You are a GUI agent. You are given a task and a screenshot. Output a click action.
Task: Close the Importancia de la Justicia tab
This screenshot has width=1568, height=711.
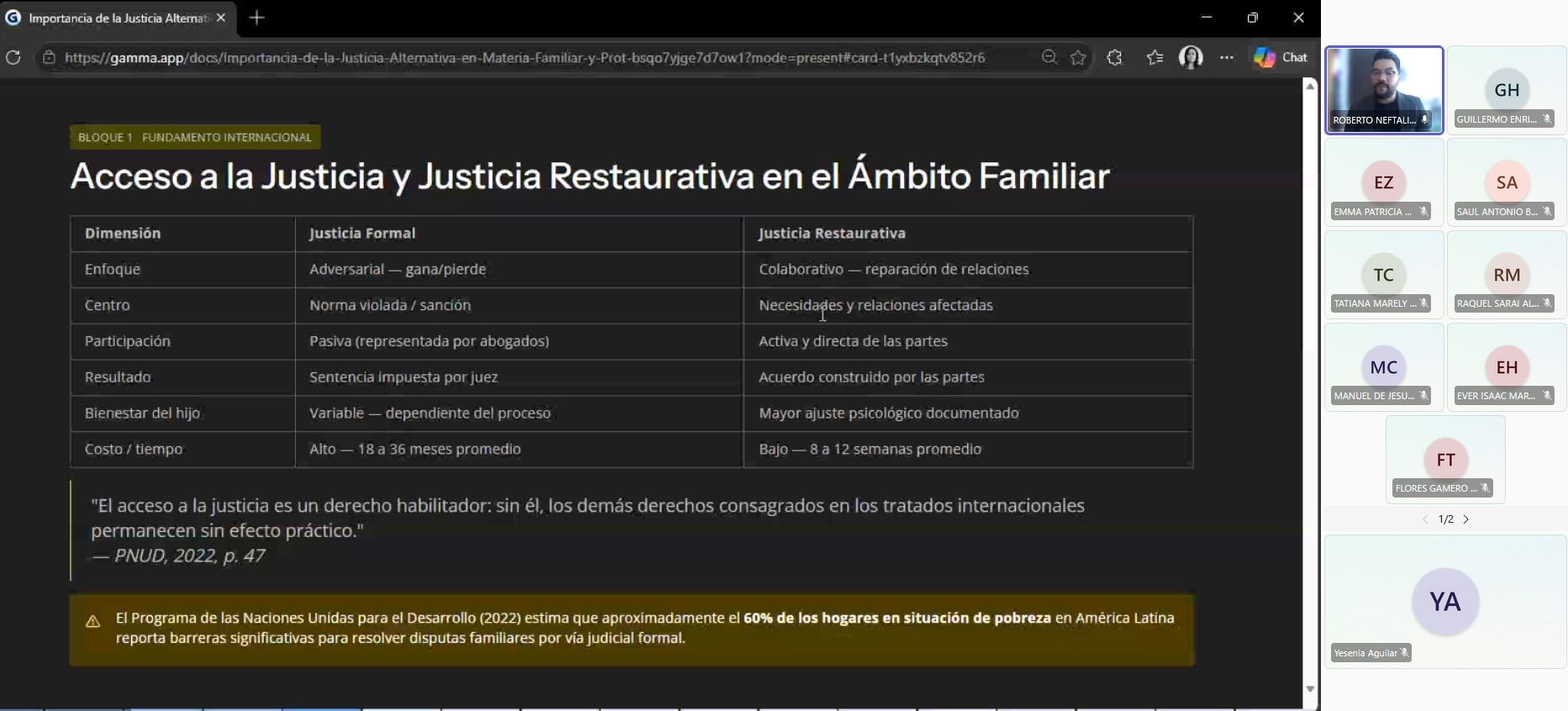tap(221, 18)
